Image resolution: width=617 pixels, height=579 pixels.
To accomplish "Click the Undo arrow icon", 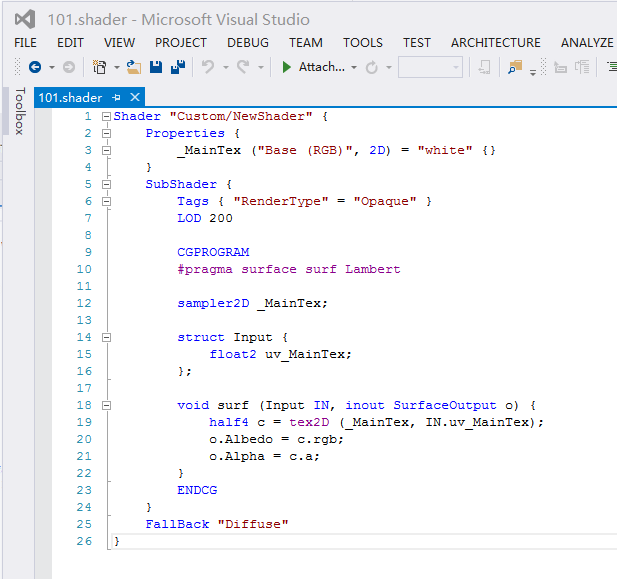I will (x=208, y=67).
